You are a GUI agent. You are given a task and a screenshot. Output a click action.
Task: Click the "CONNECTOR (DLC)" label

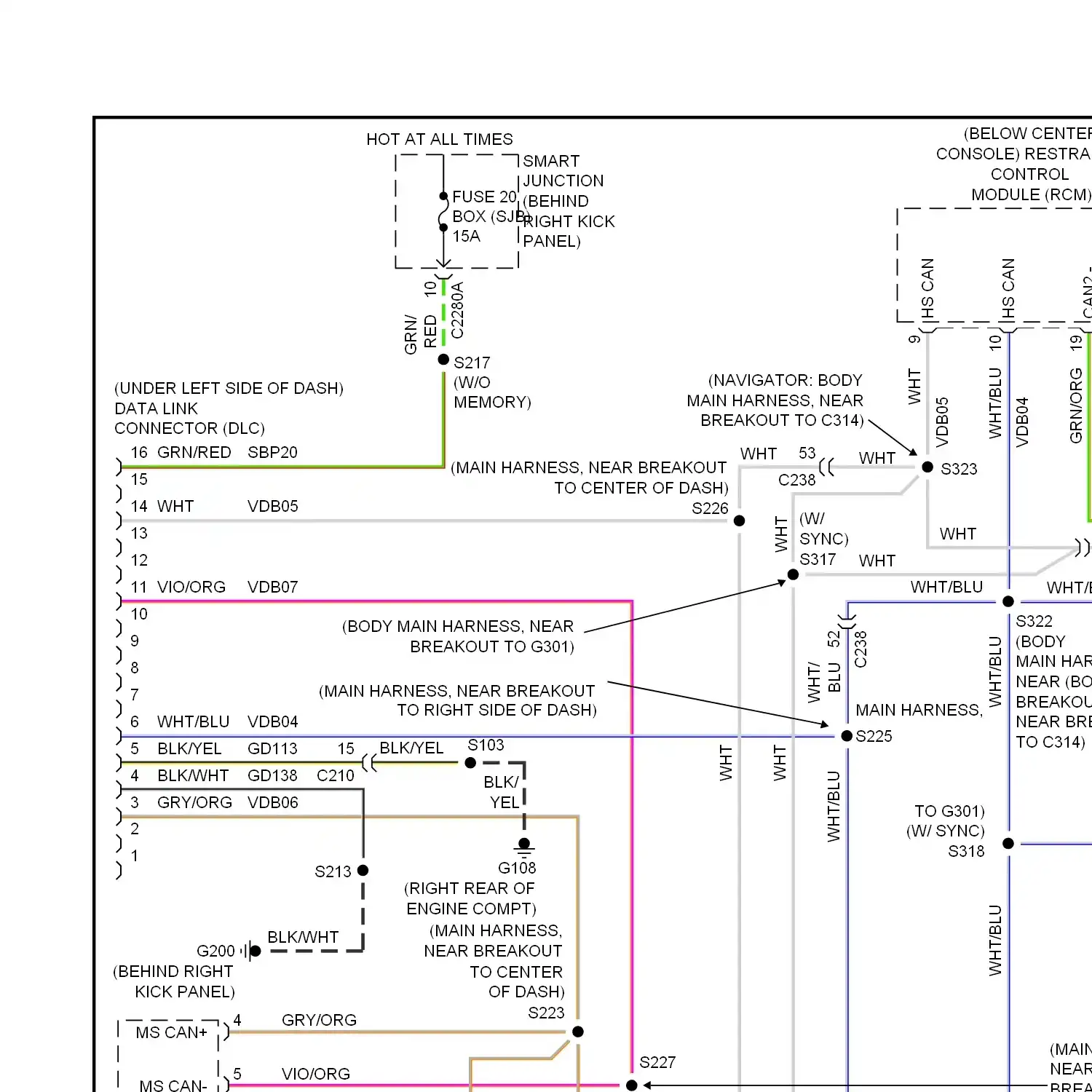189,428
